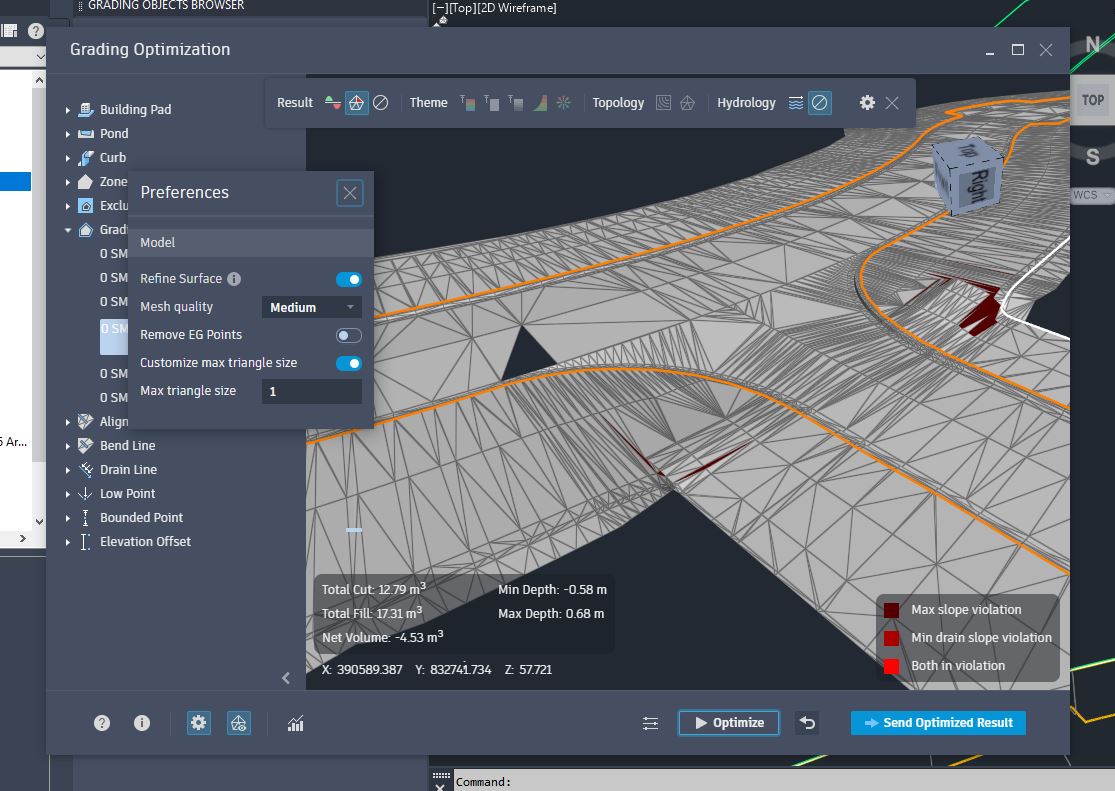The image size is (1115, 791).
Task: Click the TOP face on AutoCAD ViewCube
Action: (1093, 100)
